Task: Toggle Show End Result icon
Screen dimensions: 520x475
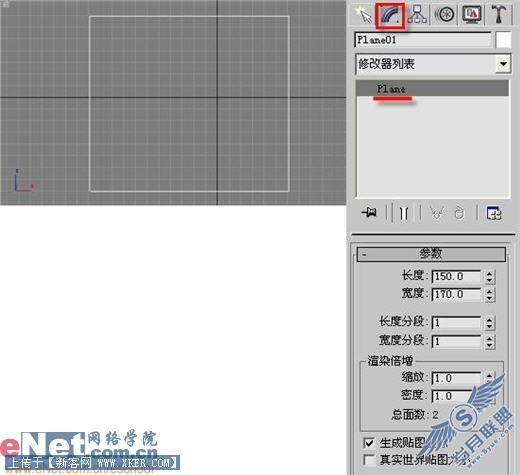Action: [x=403, y=213]
